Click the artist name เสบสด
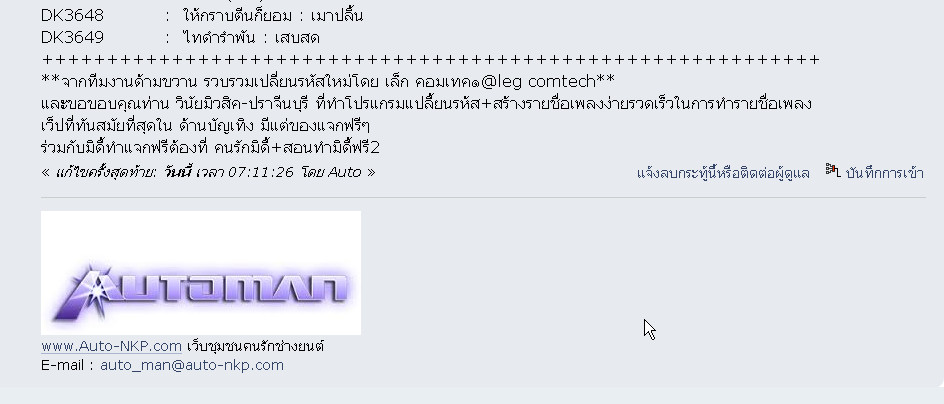 point(297,38)
